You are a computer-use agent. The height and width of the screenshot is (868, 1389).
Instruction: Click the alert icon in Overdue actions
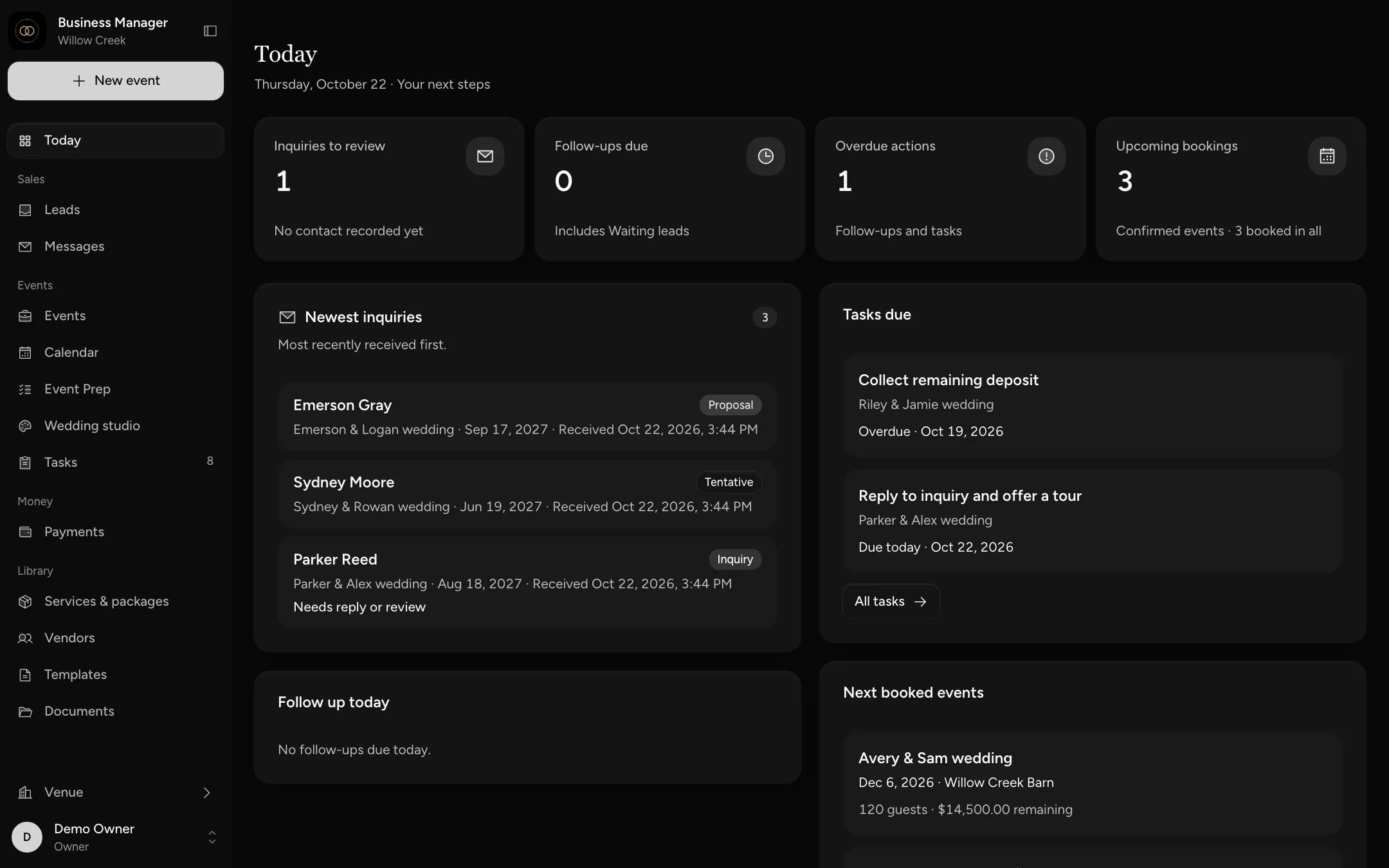coord(1046,156)
